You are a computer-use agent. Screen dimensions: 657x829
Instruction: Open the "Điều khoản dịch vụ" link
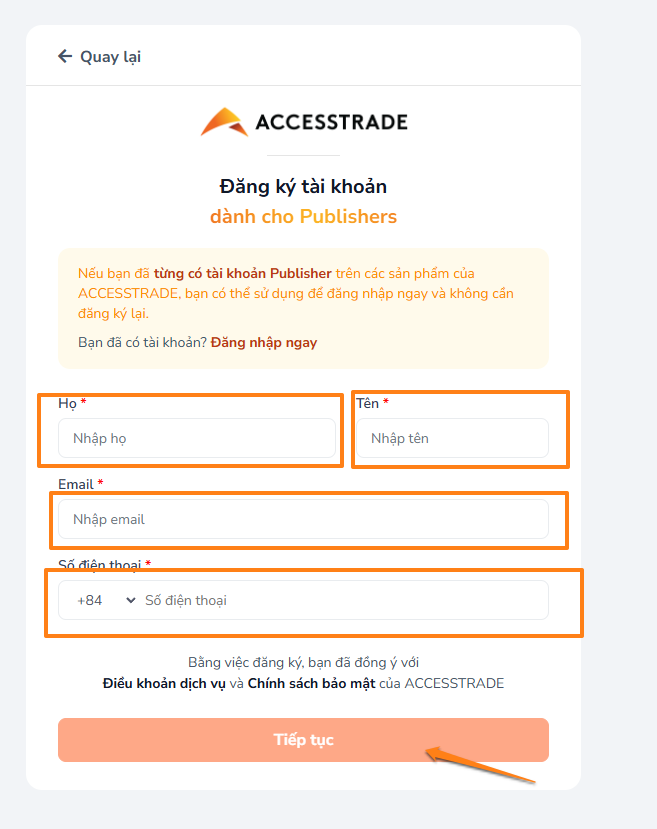[x=164, y=684]
